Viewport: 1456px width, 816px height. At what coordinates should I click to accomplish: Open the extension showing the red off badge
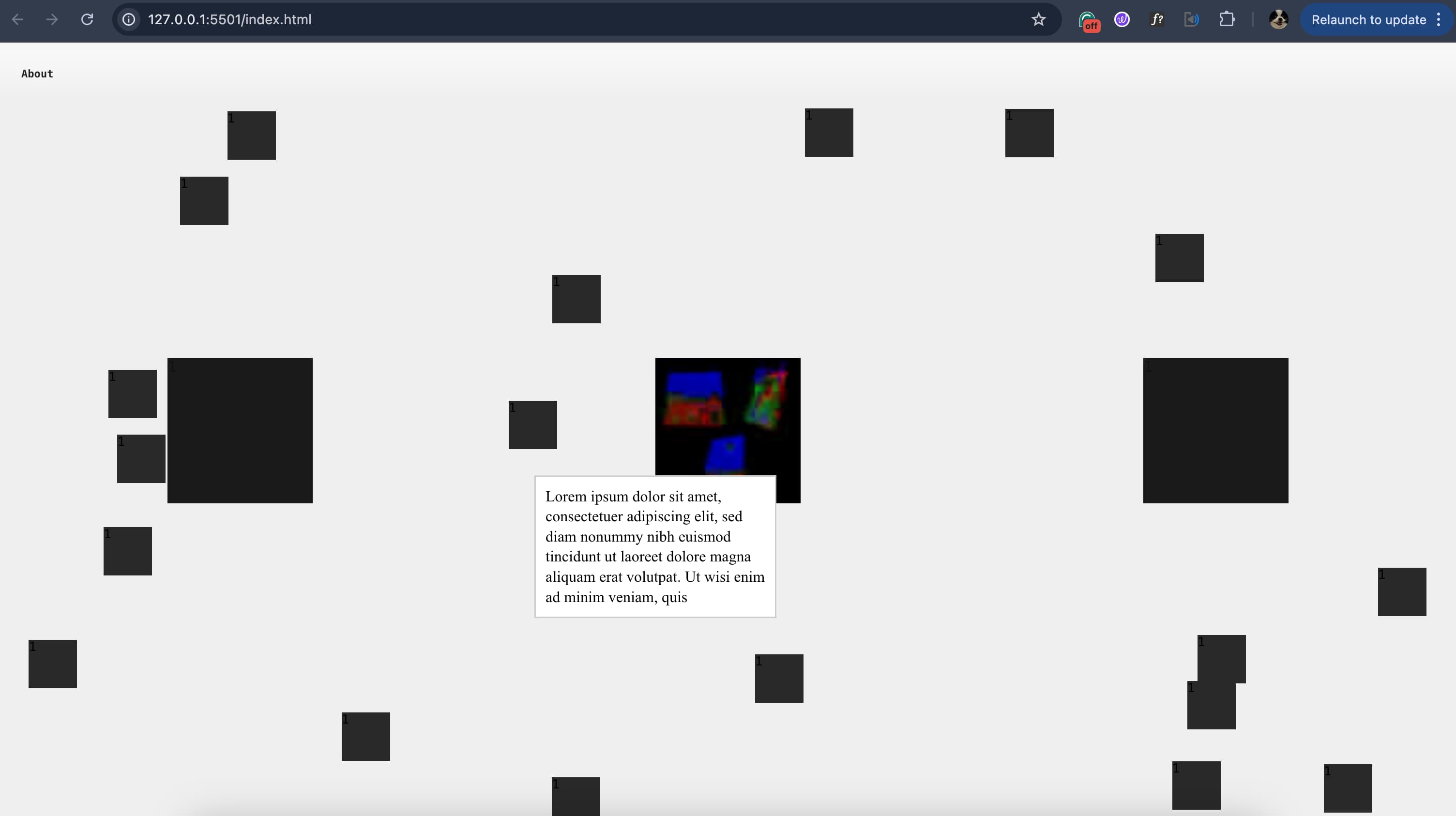click(1088, 21)
